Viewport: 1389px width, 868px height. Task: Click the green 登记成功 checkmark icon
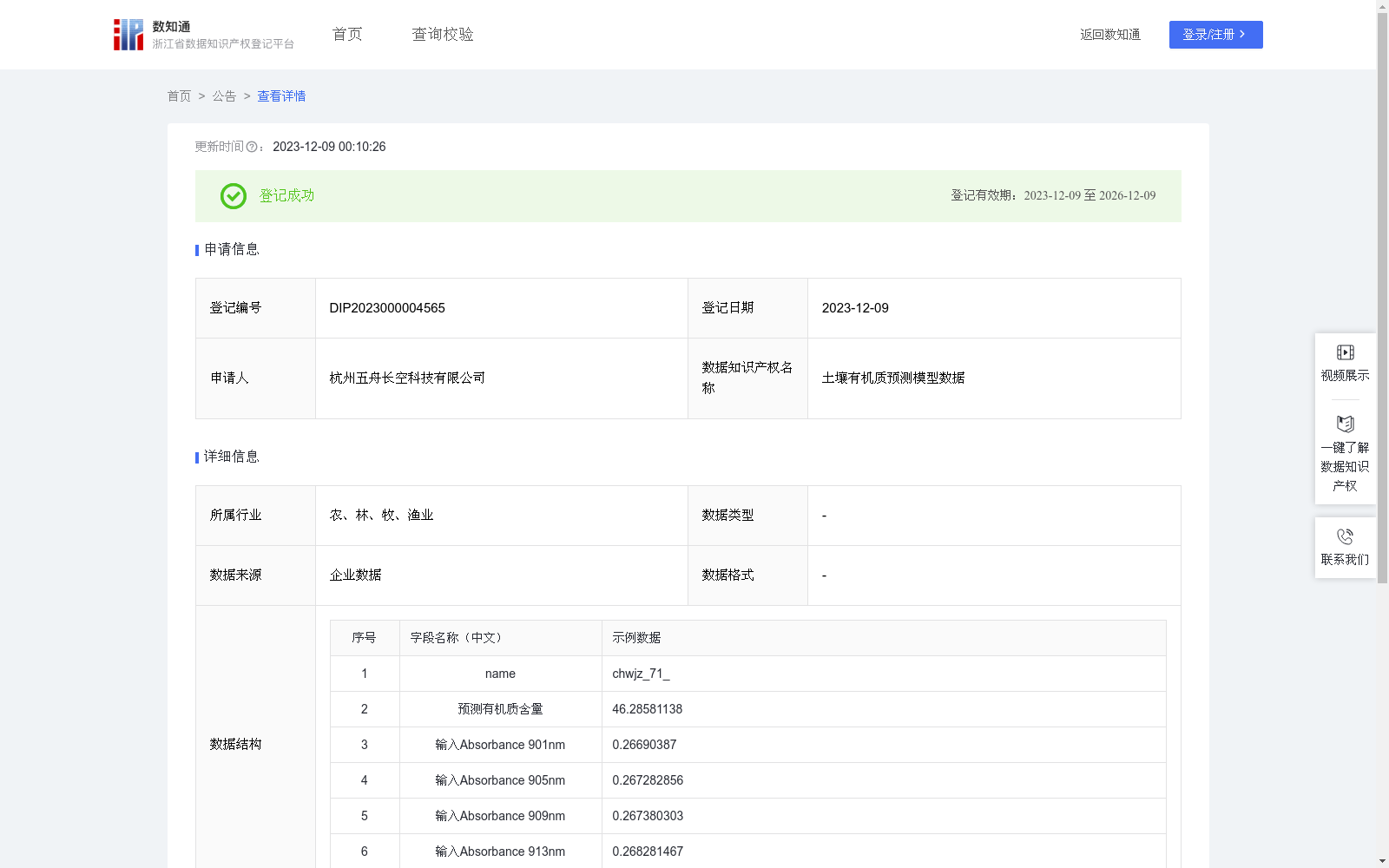233,196
